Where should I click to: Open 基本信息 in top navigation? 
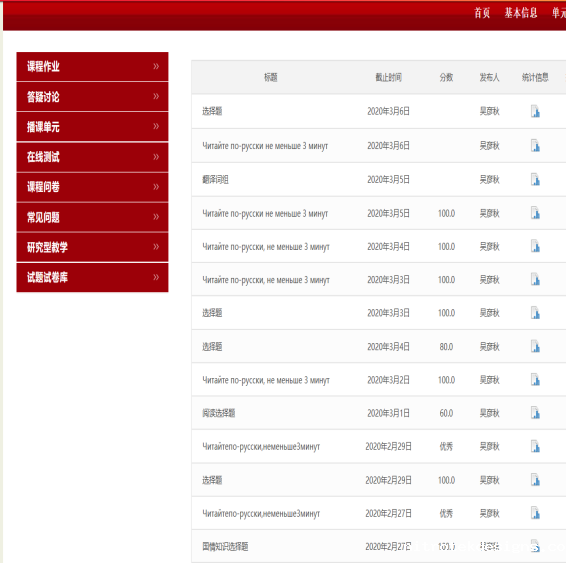[x=521, y=13]
